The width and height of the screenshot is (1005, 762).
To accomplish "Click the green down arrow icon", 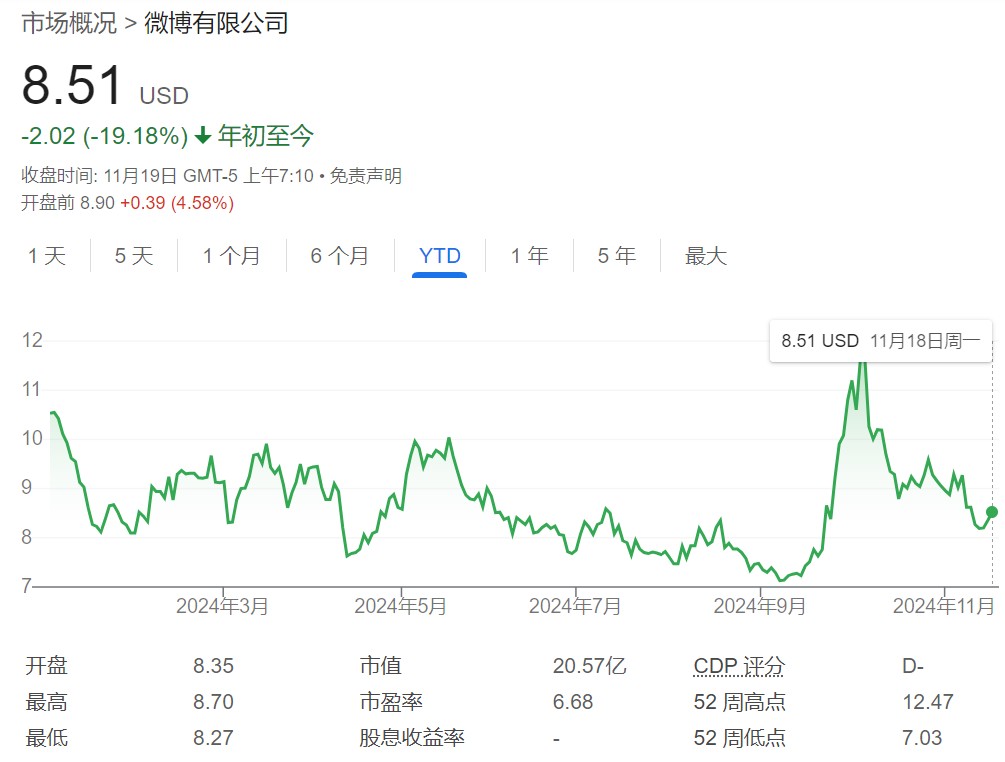I will (x=203, y=136).
